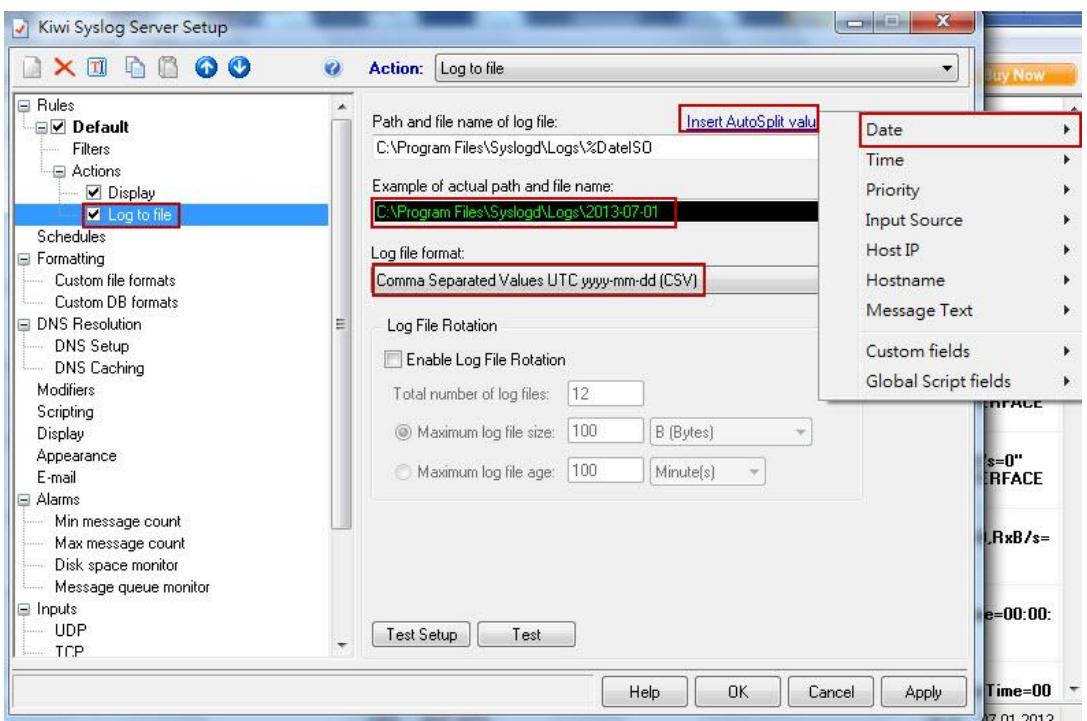Click the OK button
The height and width of the screenshot is (721, 1087).
point(738,692)
